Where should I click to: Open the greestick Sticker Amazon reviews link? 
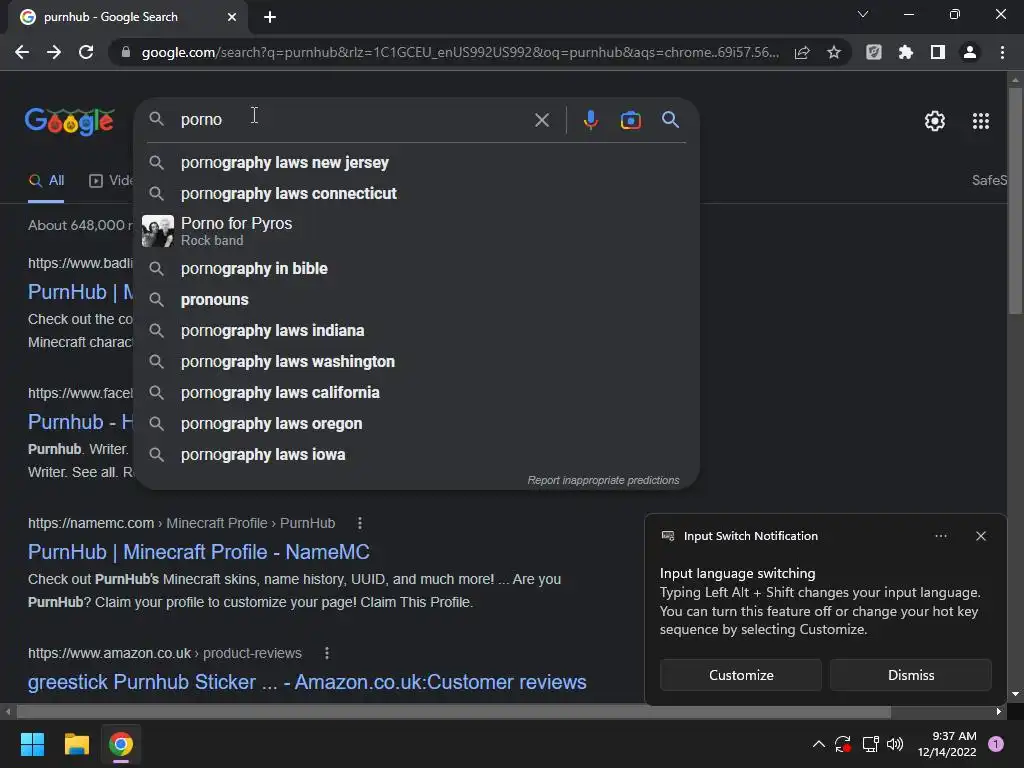click(307, 682)
